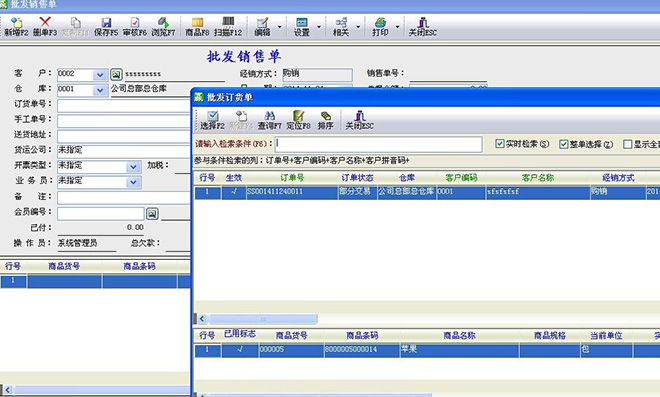Enable the 显示全部 checkbox

coord(628,144)
